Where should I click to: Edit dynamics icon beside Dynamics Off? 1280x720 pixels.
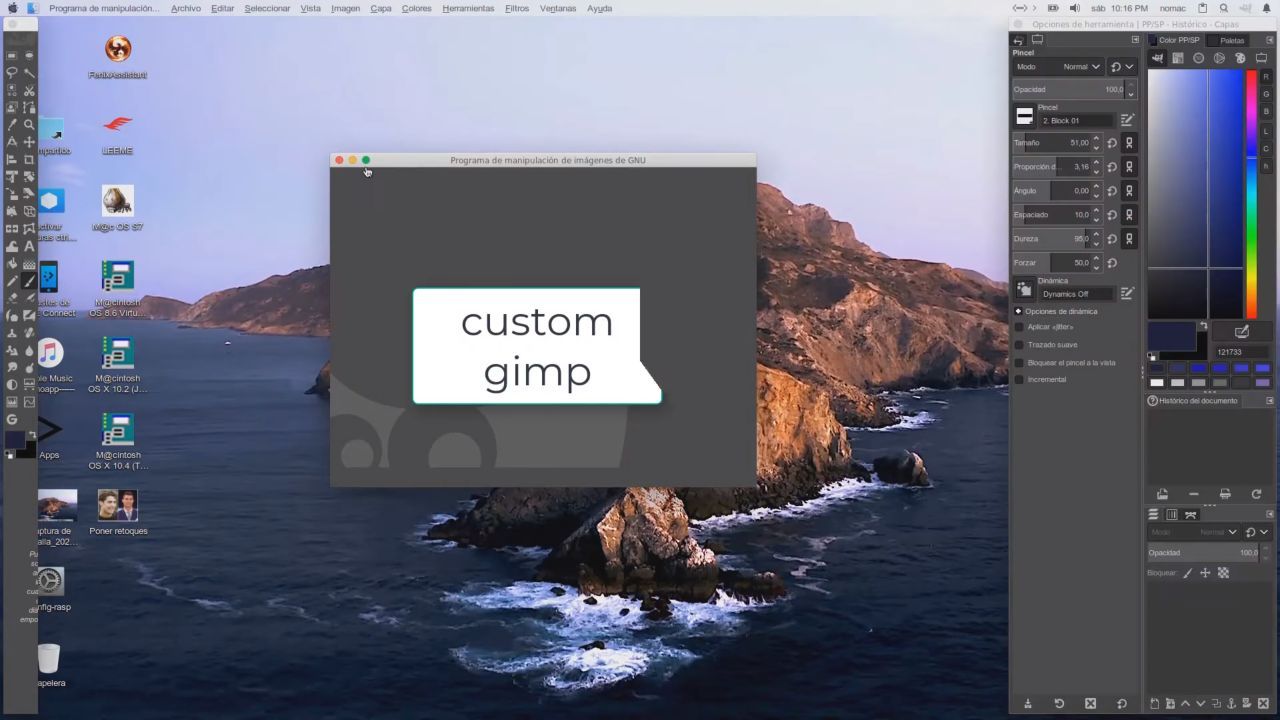click(1128, 293)
